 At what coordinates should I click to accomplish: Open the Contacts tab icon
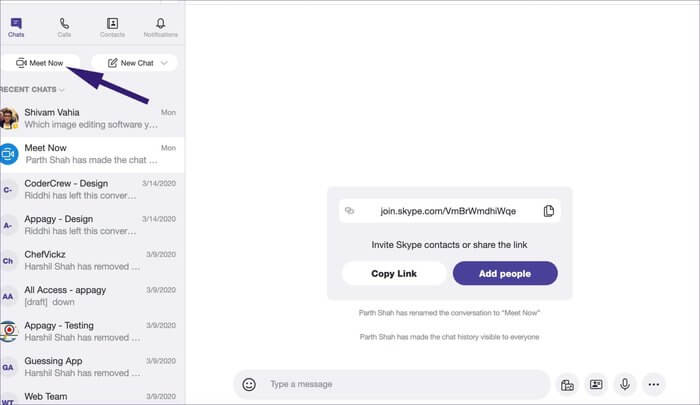point(112,23)
